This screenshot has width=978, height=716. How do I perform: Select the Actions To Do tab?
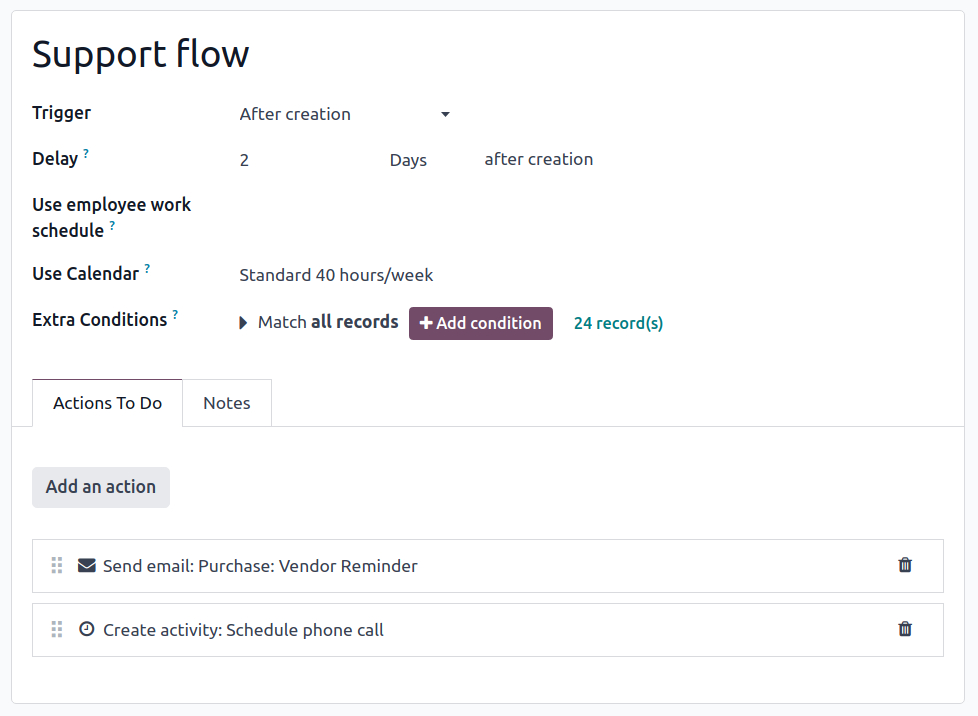[x=107, y=402]
